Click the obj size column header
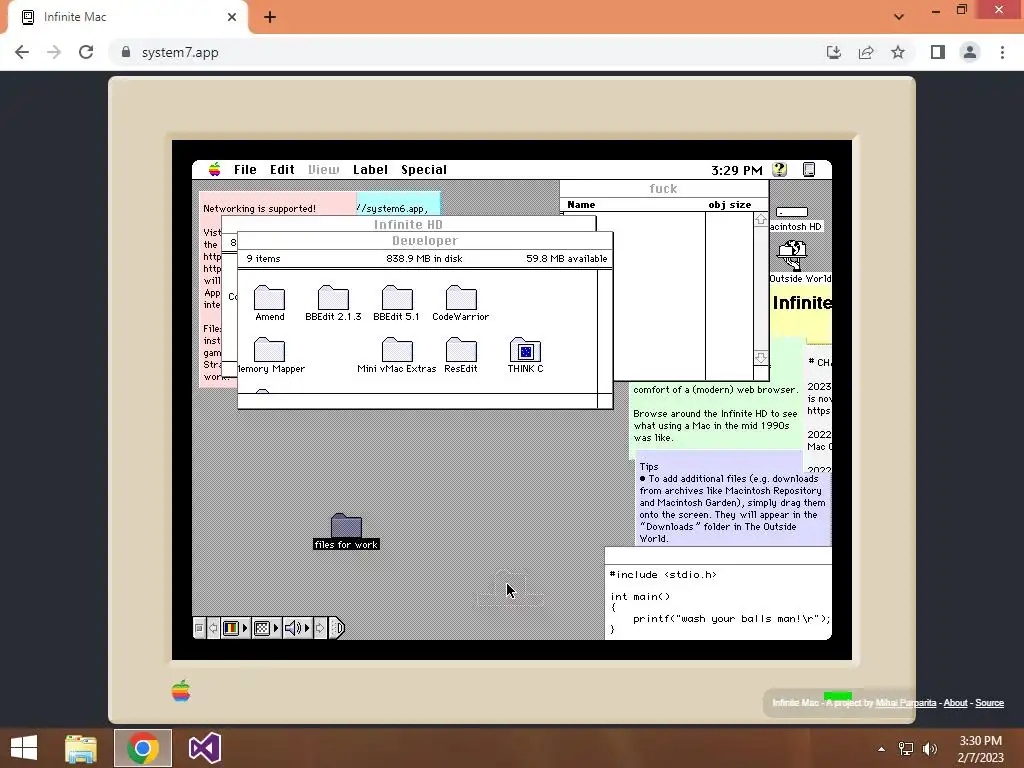Viewport: 1024px width, 768px height. 729,204
